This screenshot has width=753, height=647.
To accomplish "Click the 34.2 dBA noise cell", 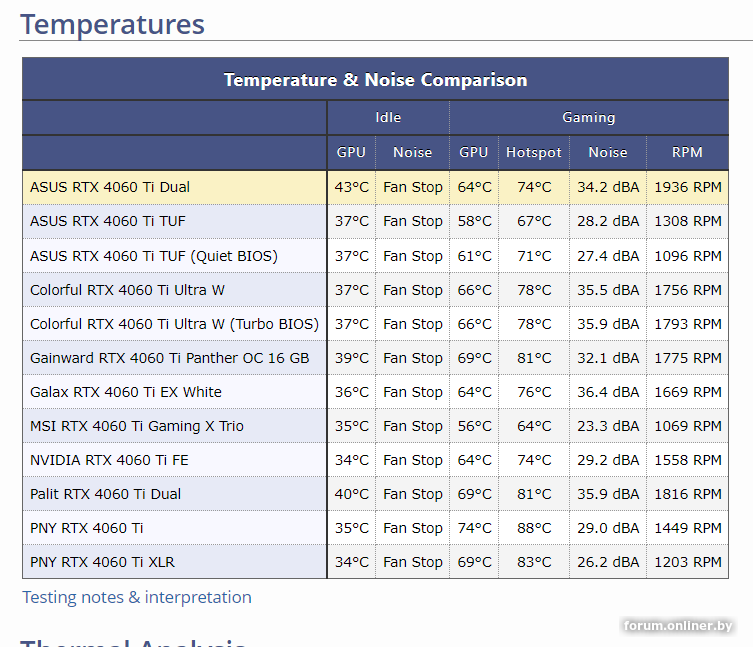I will tap(608, 187).
